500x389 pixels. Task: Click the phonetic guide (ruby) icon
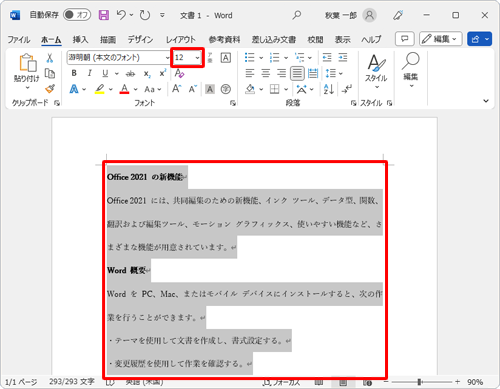(210, 58)
